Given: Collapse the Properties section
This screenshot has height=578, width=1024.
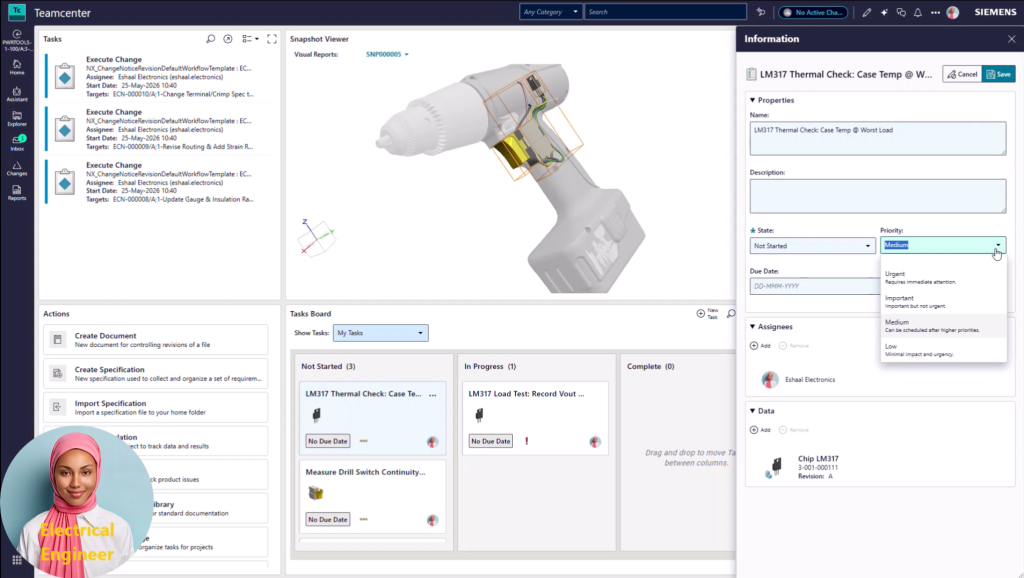Looking at the screenshot, I should (x=752, y=100).
